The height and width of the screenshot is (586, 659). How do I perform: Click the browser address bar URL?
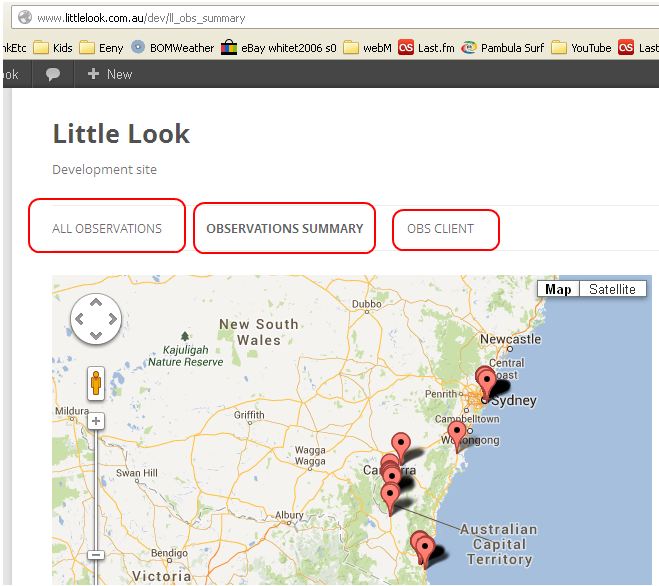[140, 18]
